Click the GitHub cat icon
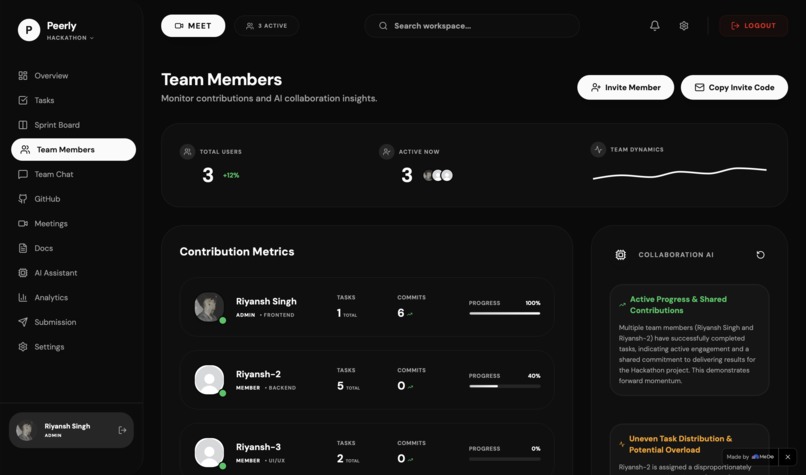 coord(23,199)
